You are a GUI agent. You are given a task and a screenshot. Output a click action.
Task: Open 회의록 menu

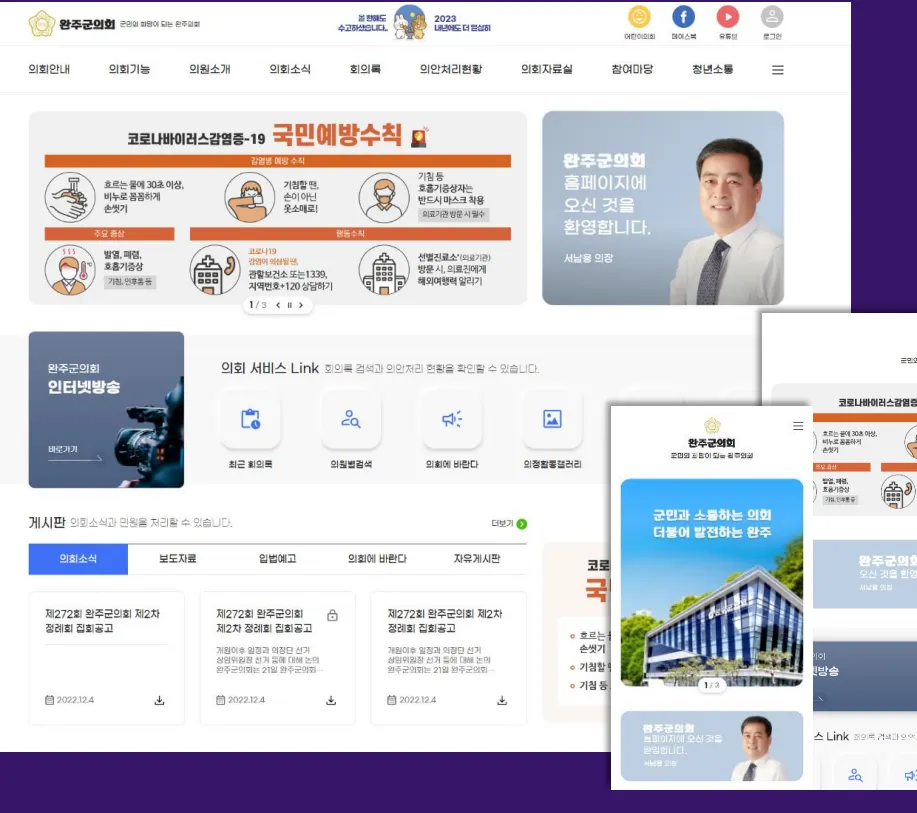click(365, 69)
